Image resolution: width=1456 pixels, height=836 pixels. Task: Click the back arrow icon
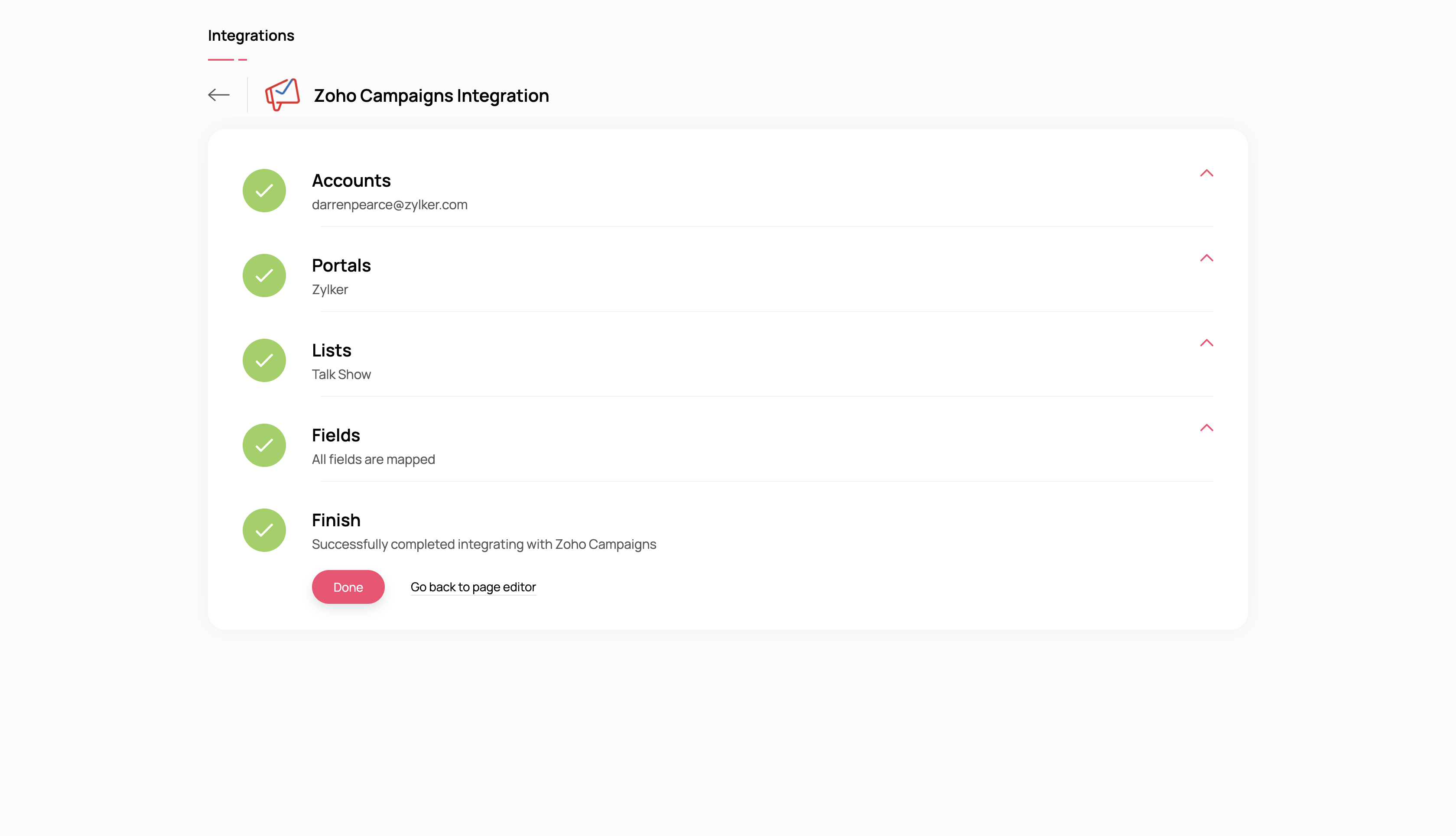point(218,95)
